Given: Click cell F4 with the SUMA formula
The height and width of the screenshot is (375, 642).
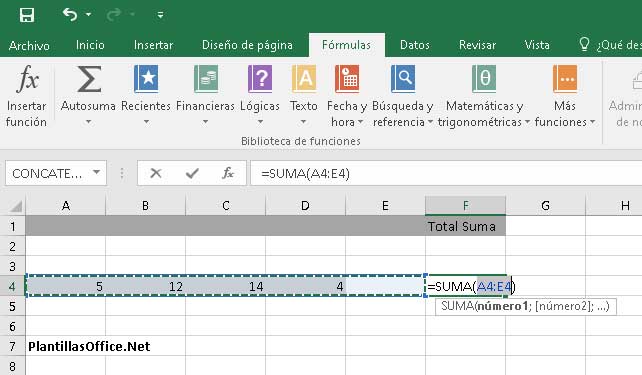Looking at the screenshot, I should tap(467, 286).
